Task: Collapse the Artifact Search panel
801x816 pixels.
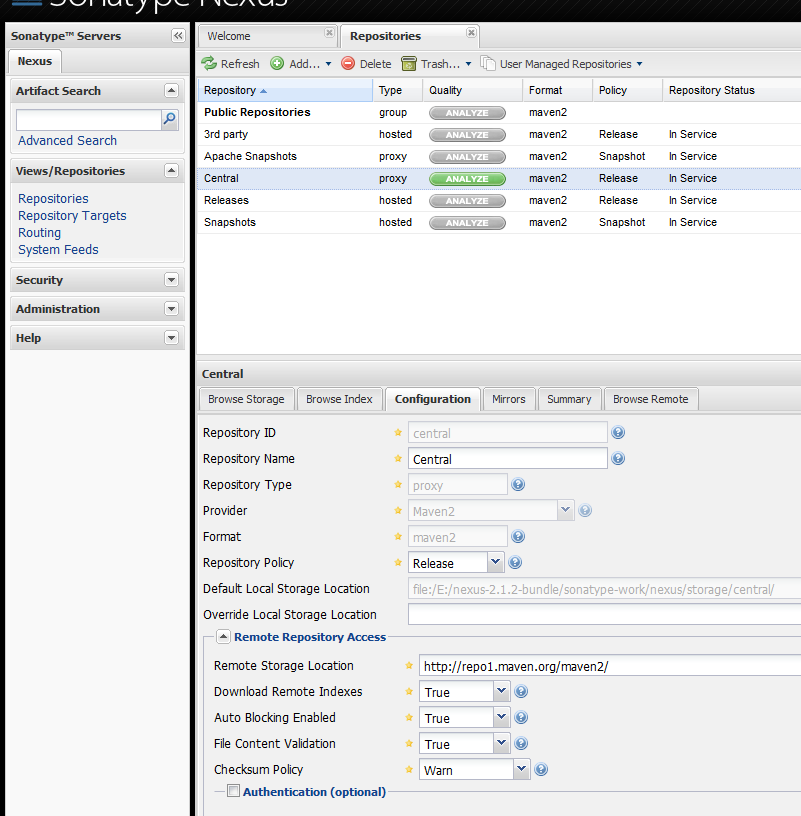Action: click(x=171, y=91)
